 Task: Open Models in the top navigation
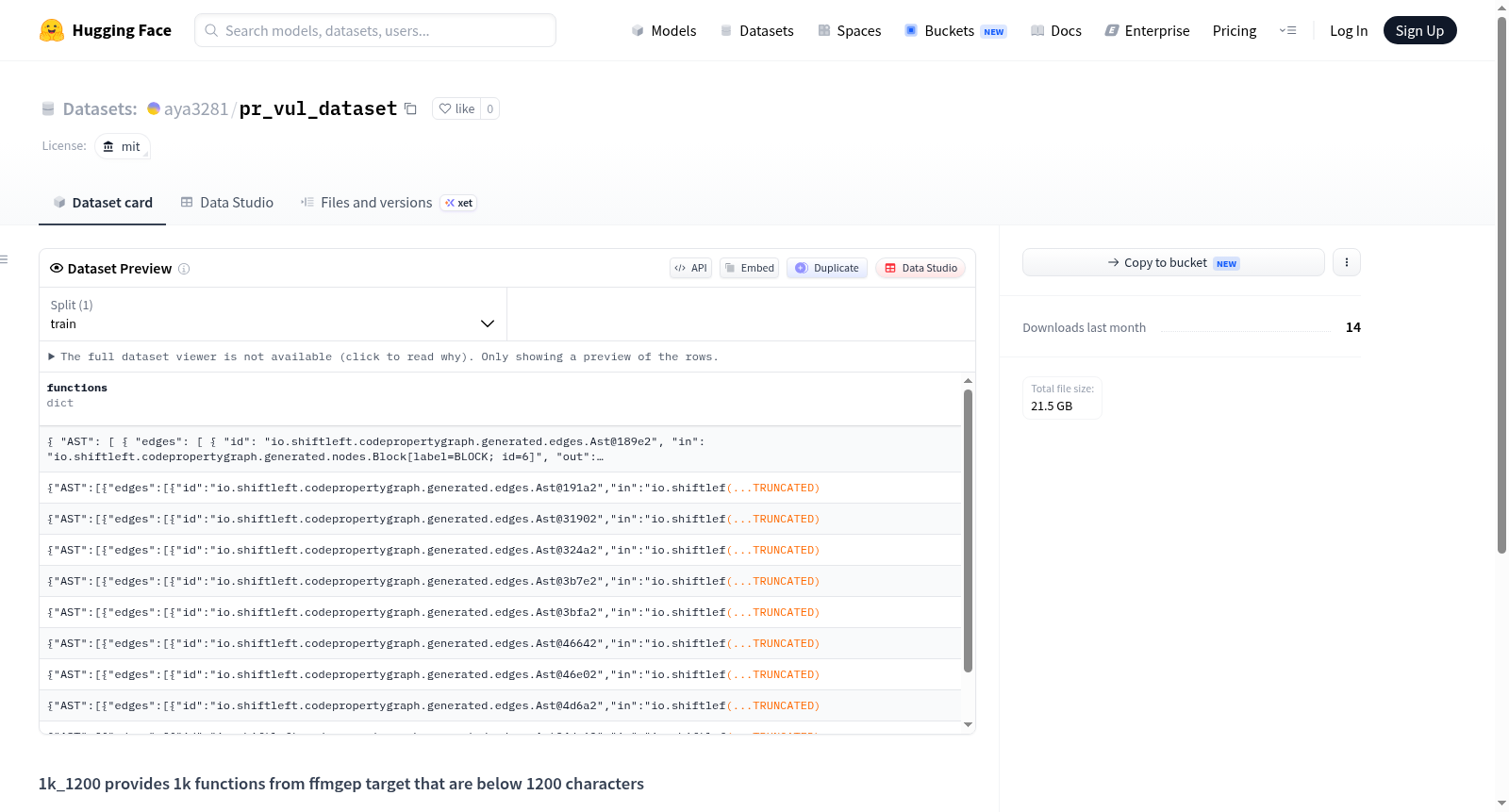[x=664, y=30]
